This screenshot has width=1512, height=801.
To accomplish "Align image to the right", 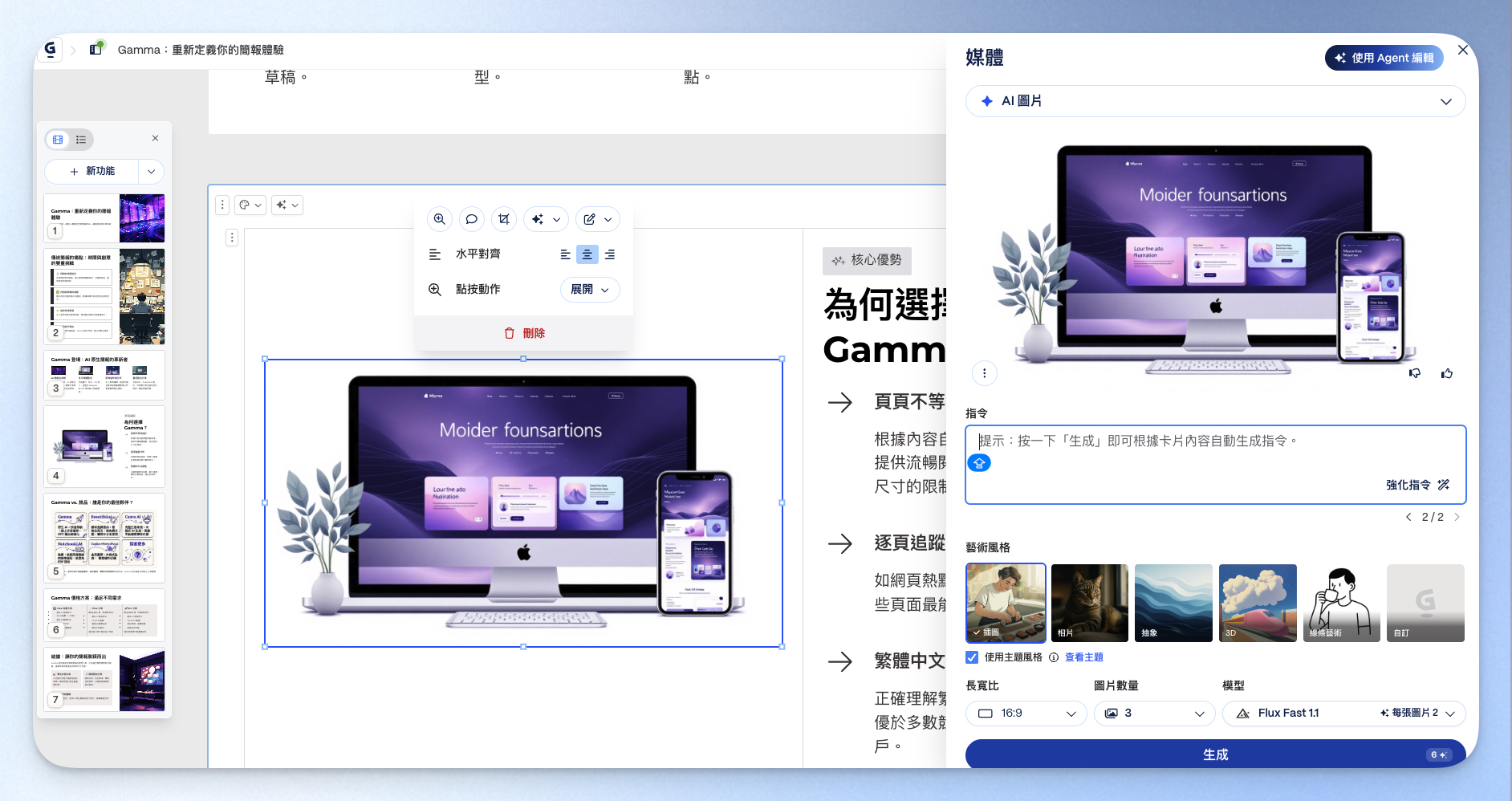I will (610, 254).
